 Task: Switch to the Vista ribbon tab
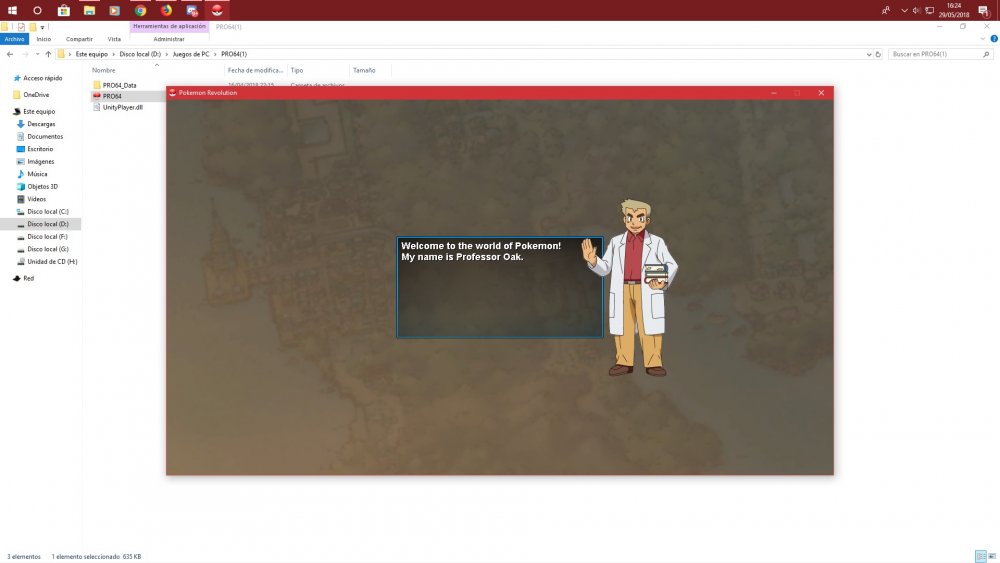(x=114, y=39)
